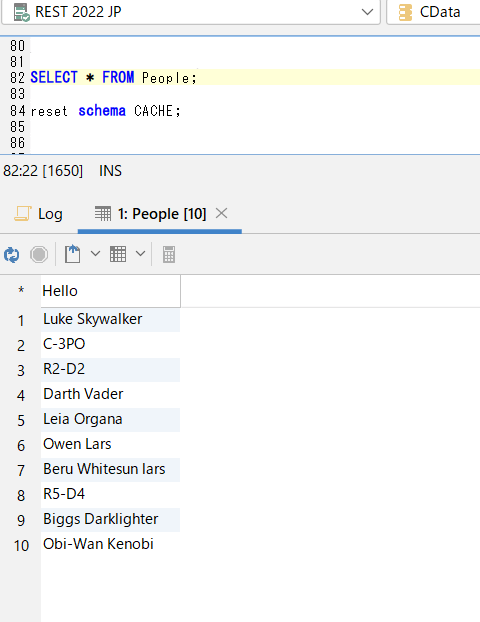Switch to the Log tab
Viewport: 480px width, 622px height.
click(x=38, y=214)
